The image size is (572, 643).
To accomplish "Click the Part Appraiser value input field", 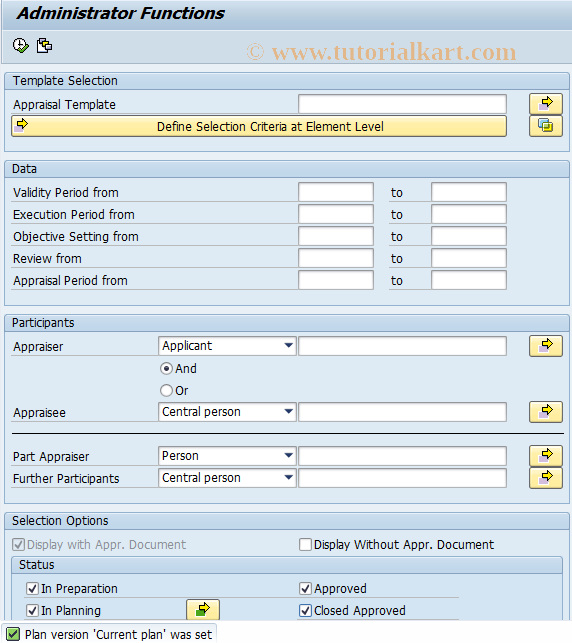I will click(x=402, y=456).
